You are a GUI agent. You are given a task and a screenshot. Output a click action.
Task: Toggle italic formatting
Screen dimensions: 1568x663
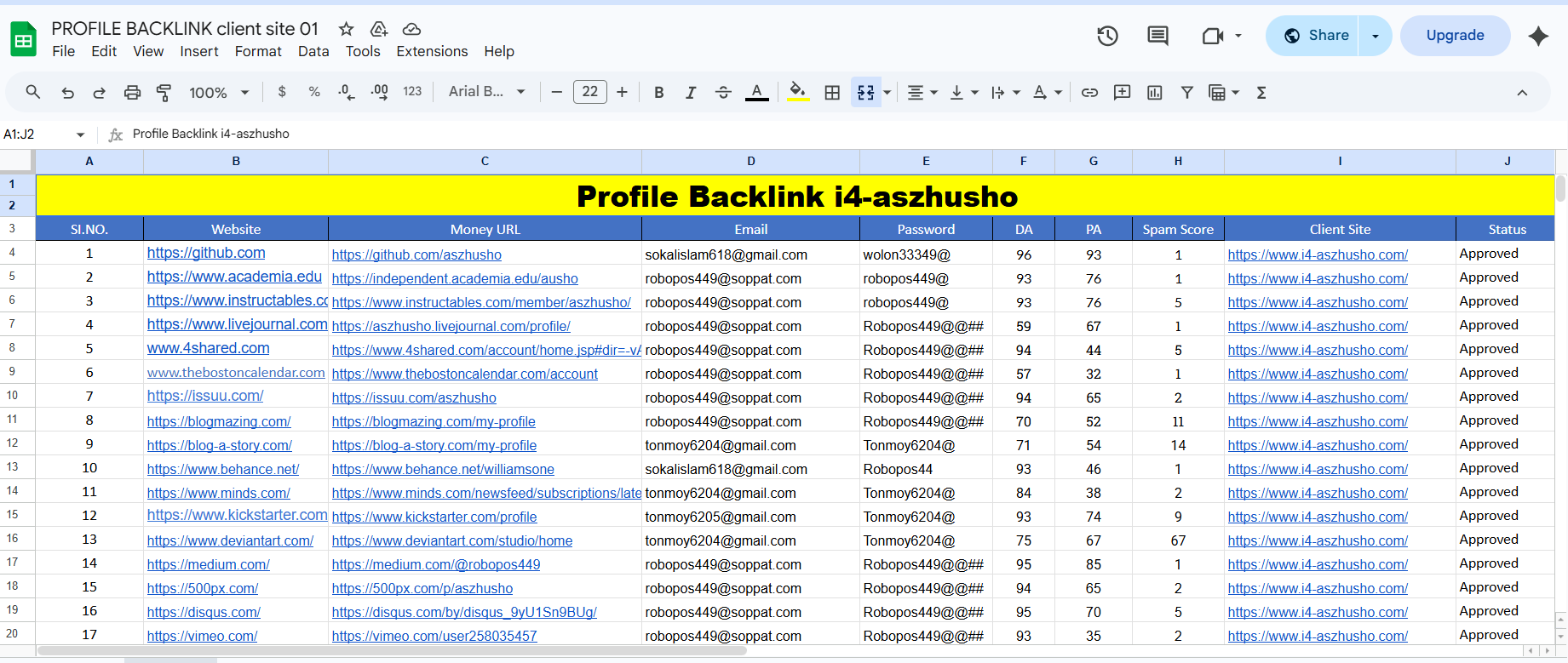691,93
